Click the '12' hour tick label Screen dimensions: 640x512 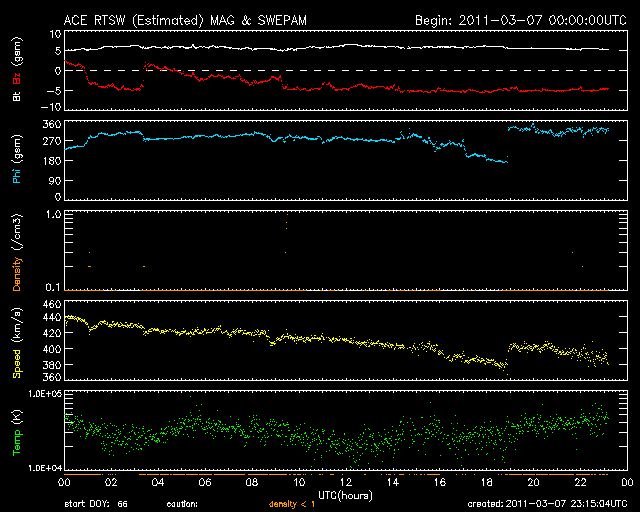coord(346,482)
